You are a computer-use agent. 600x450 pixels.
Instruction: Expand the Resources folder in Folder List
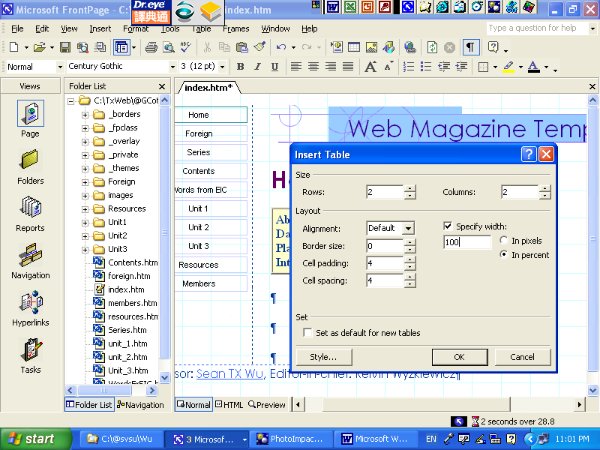pyautogui.click(x=86, y=209)
